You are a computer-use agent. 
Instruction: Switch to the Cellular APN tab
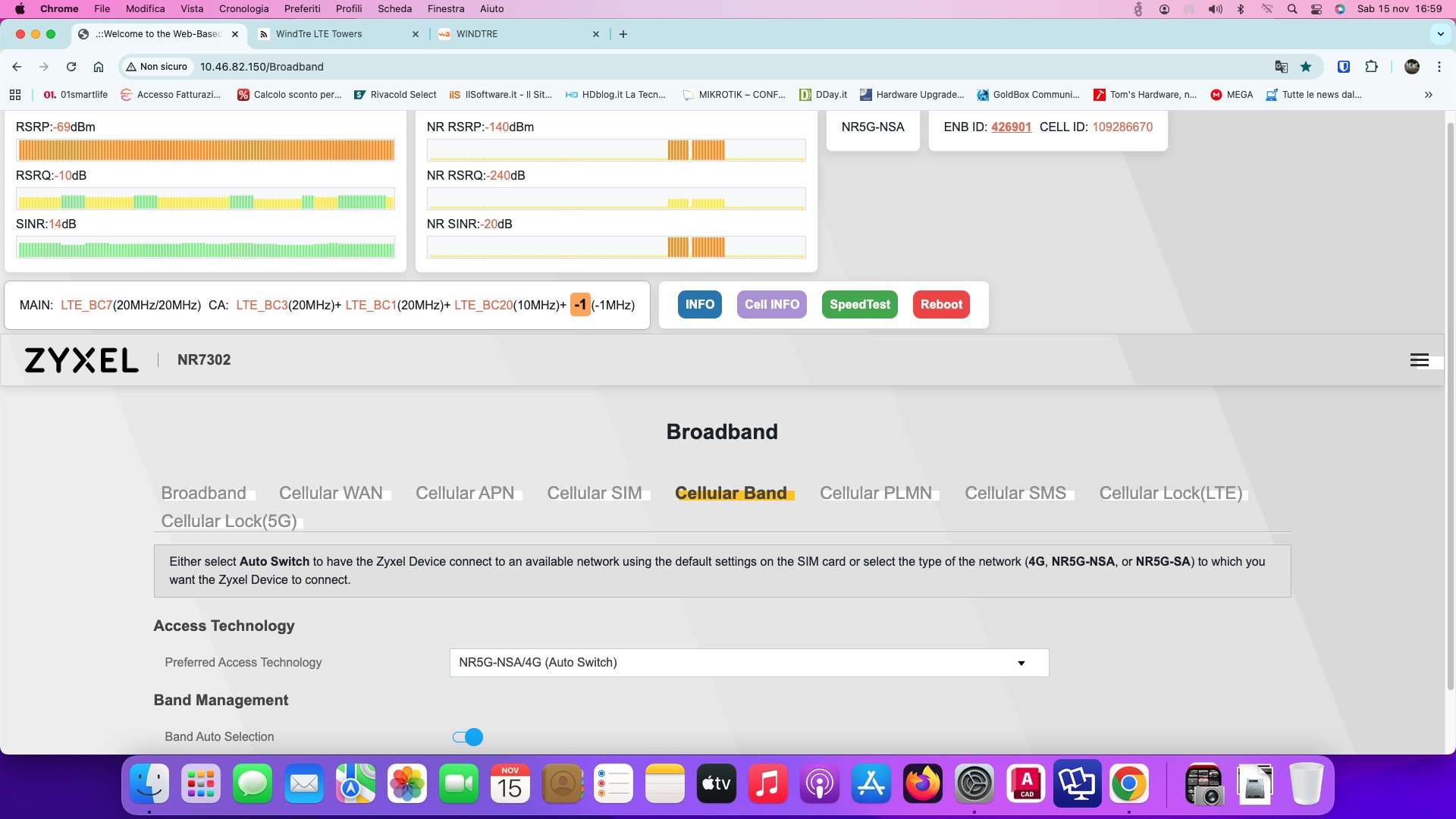tap(465, 493)
